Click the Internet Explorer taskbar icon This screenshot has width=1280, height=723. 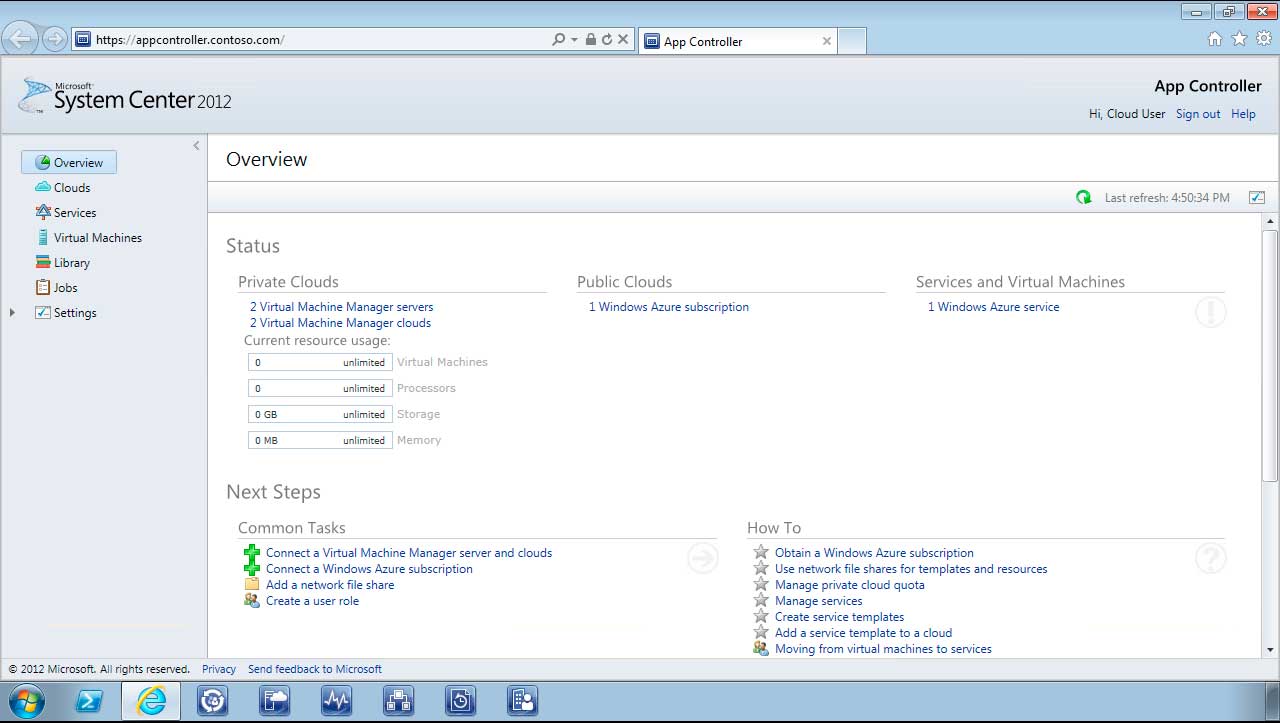pyautogui.click(x=151, y=701)
